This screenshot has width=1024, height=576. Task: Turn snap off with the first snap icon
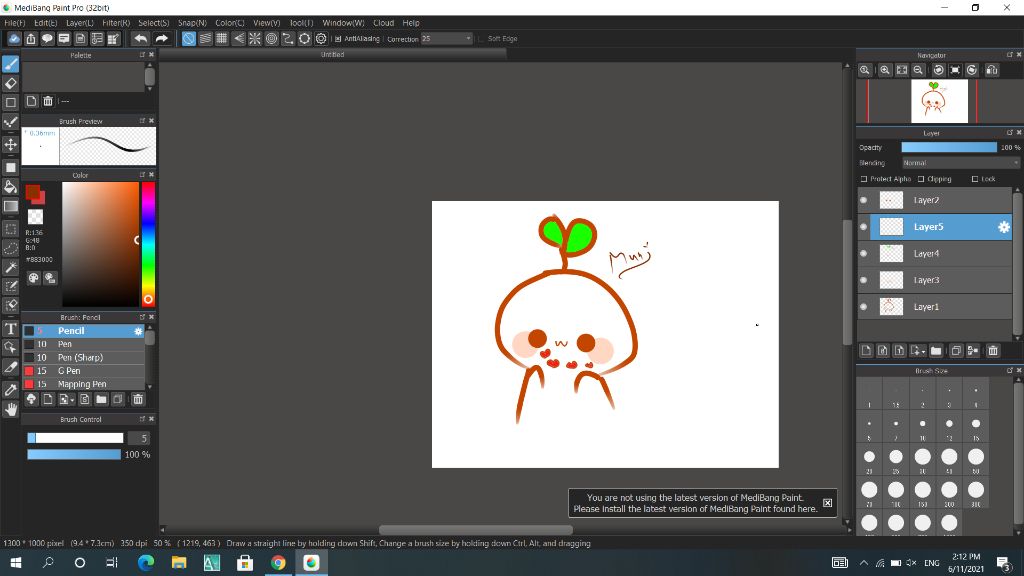click(189, 39)
